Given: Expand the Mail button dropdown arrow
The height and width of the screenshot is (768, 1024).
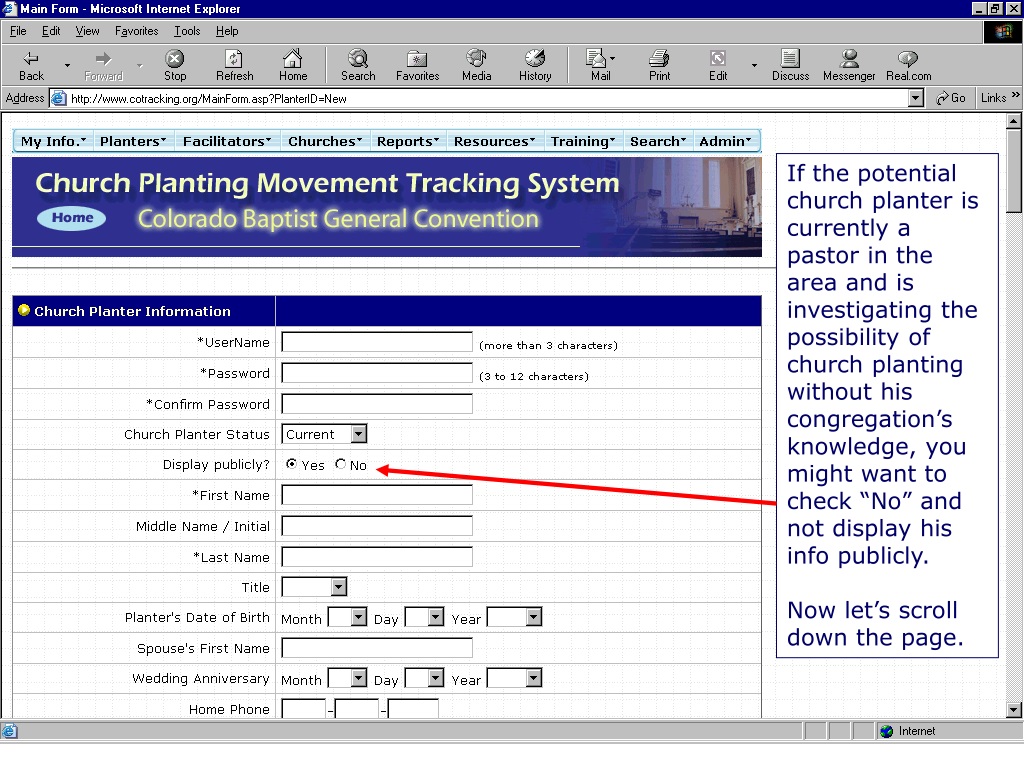Looking at the screenshot, I should [x=613, y=58].
